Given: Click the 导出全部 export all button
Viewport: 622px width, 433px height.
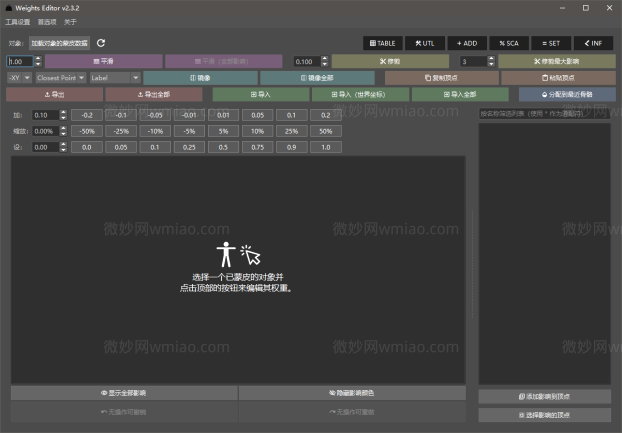Looking at the screenshot, I should point(154,94).
